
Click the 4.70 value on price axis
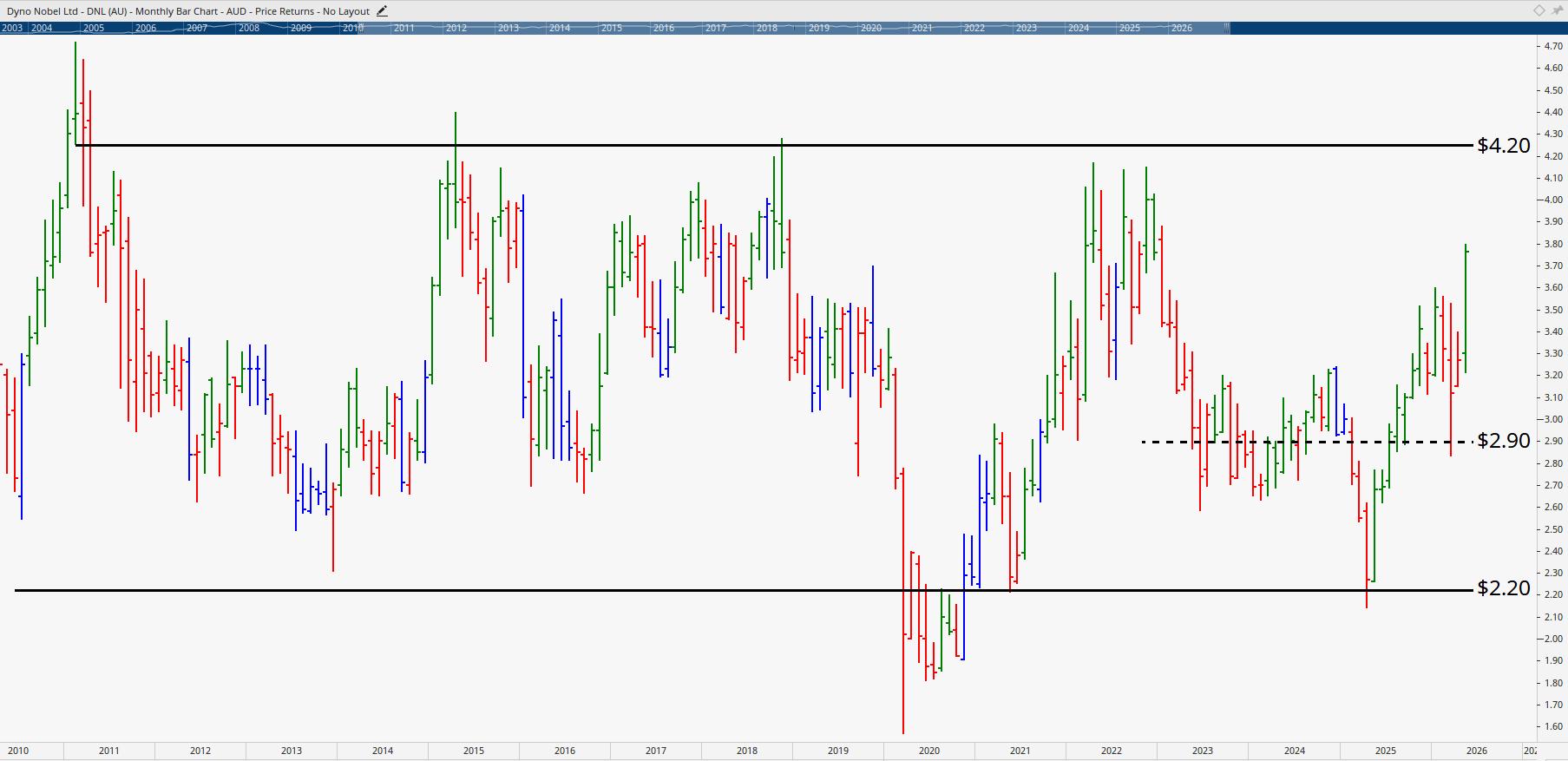tap(1553, 46)
